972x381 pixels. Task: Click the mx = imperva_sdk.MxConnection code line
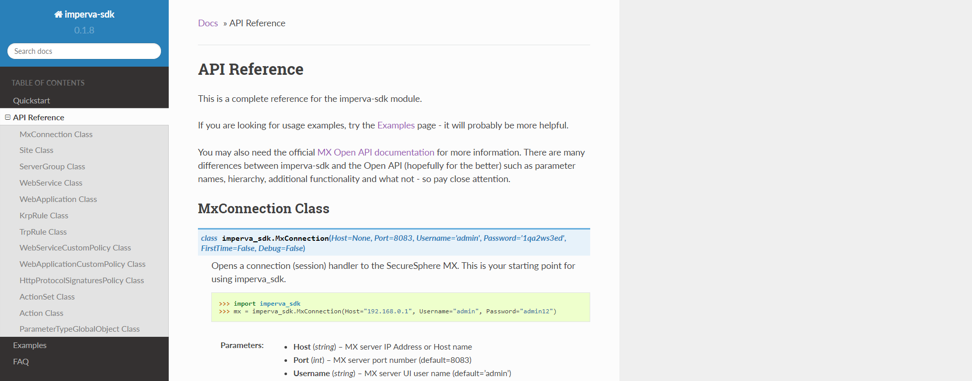[x=387, y=311]
